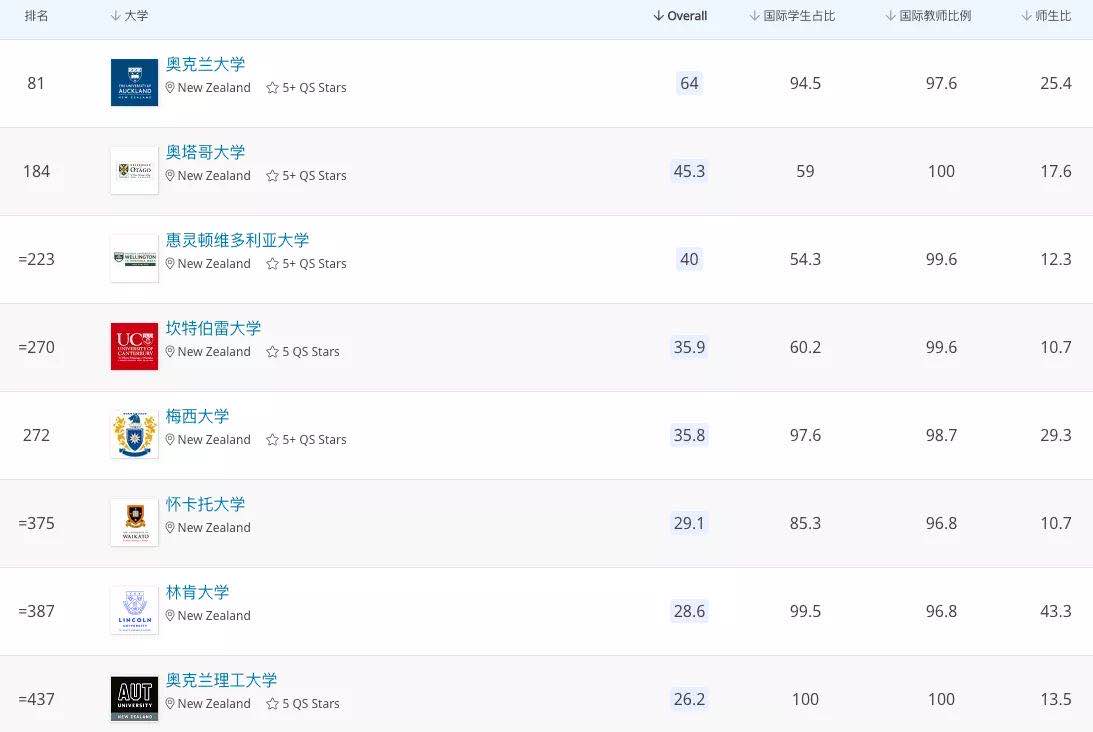Click New Zealand location text for 林肯大学
Image resolution: width=1093 pixels, height=732 pixels.
[x=214, y=616]
